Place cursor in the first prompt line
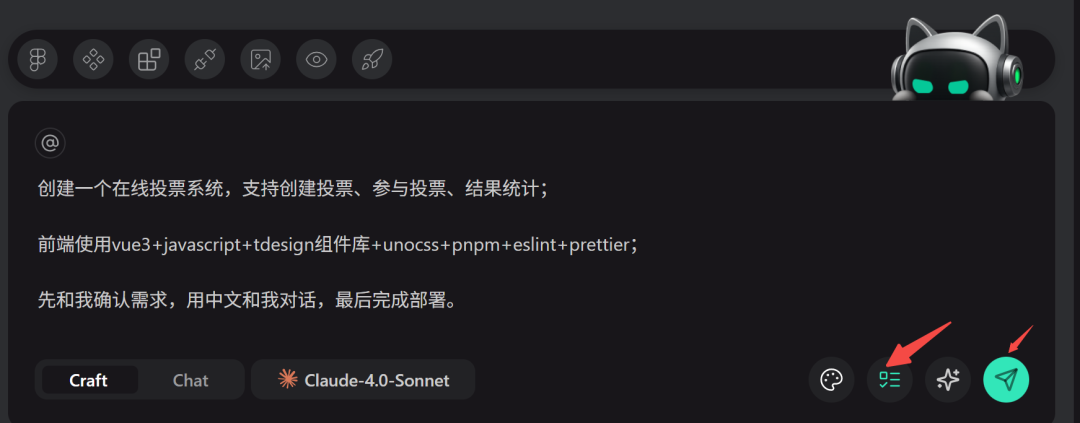 290,189
